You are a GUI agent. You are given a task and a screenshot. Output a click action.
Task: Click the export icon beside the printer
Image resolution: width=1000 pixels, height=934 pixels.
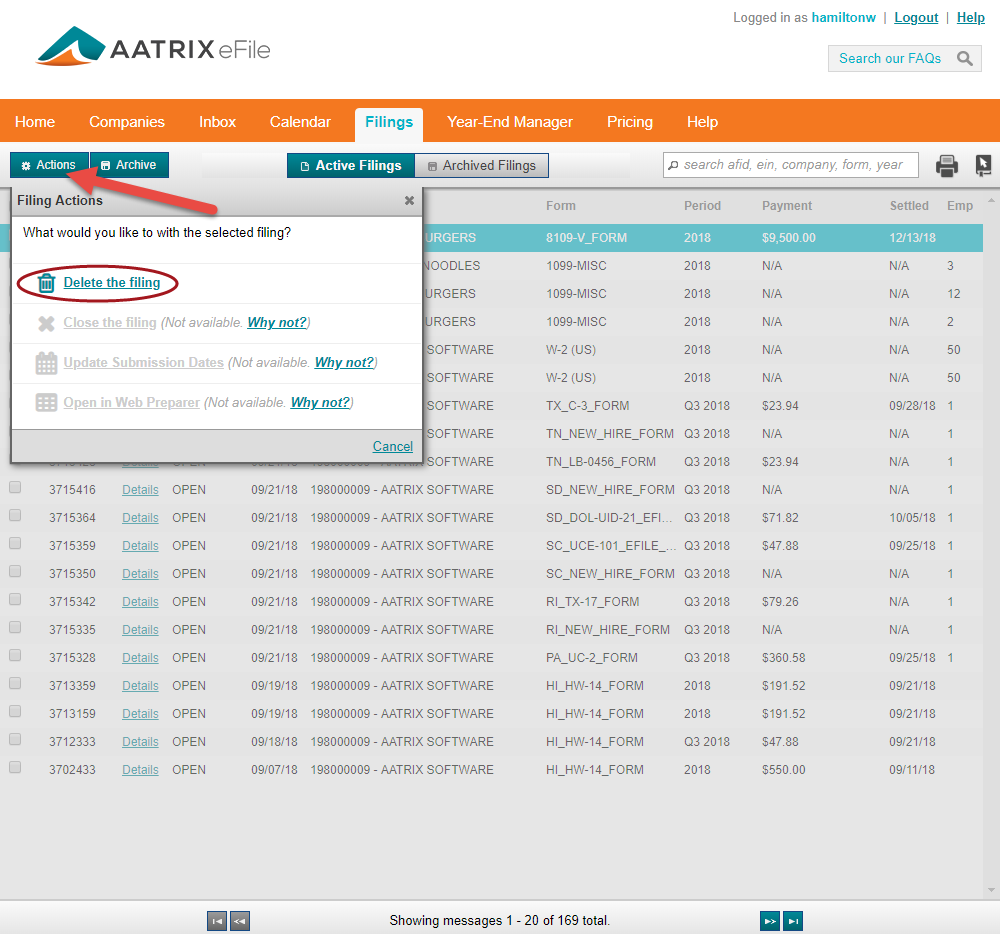(x=983, y=166)
